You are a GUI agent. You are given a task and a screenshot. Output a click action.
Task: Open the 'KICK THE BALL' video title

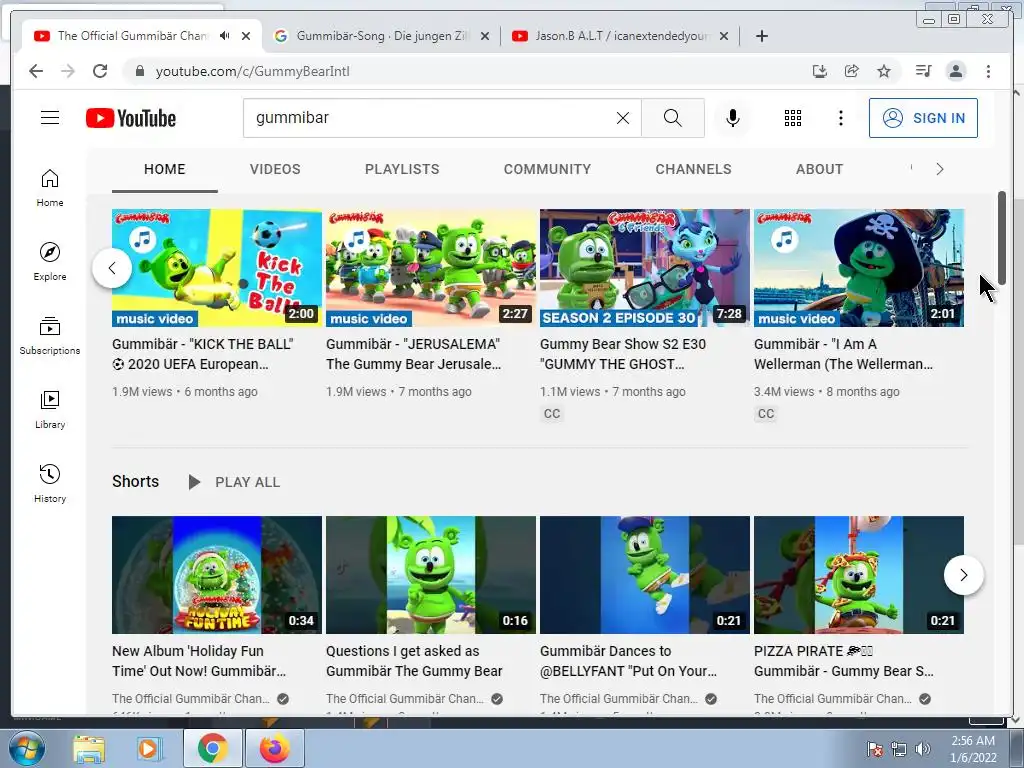[x=202, y=354]
